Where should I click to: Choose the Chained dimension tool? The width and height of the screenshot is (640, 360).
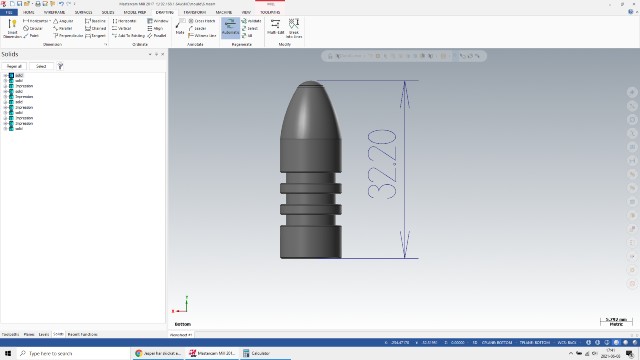[96, 29]
